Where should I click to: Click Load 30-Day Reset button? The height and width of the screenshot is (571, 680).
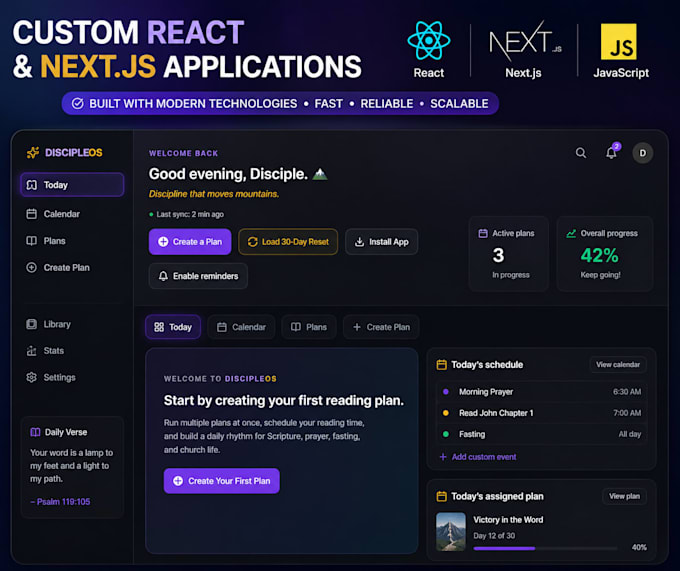click(x=288, y=241)
